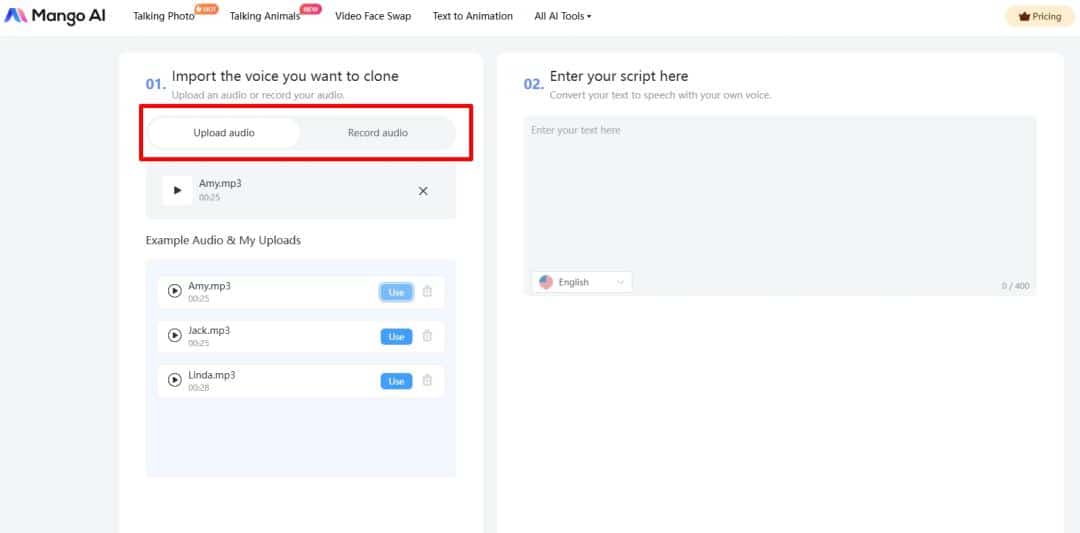
Task: Expand the All AI Tools menu
Action: 562,16
